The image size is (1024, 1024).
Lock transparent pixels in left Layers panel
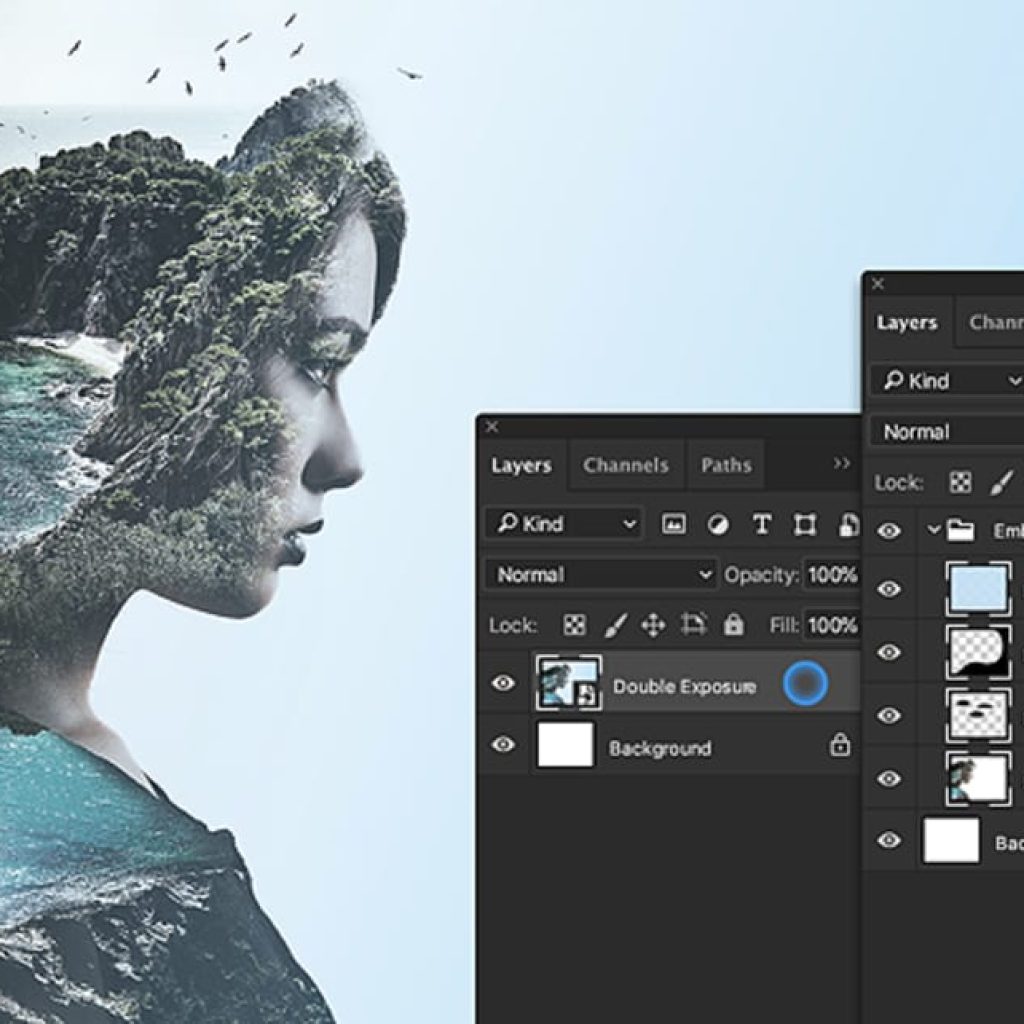574,625
